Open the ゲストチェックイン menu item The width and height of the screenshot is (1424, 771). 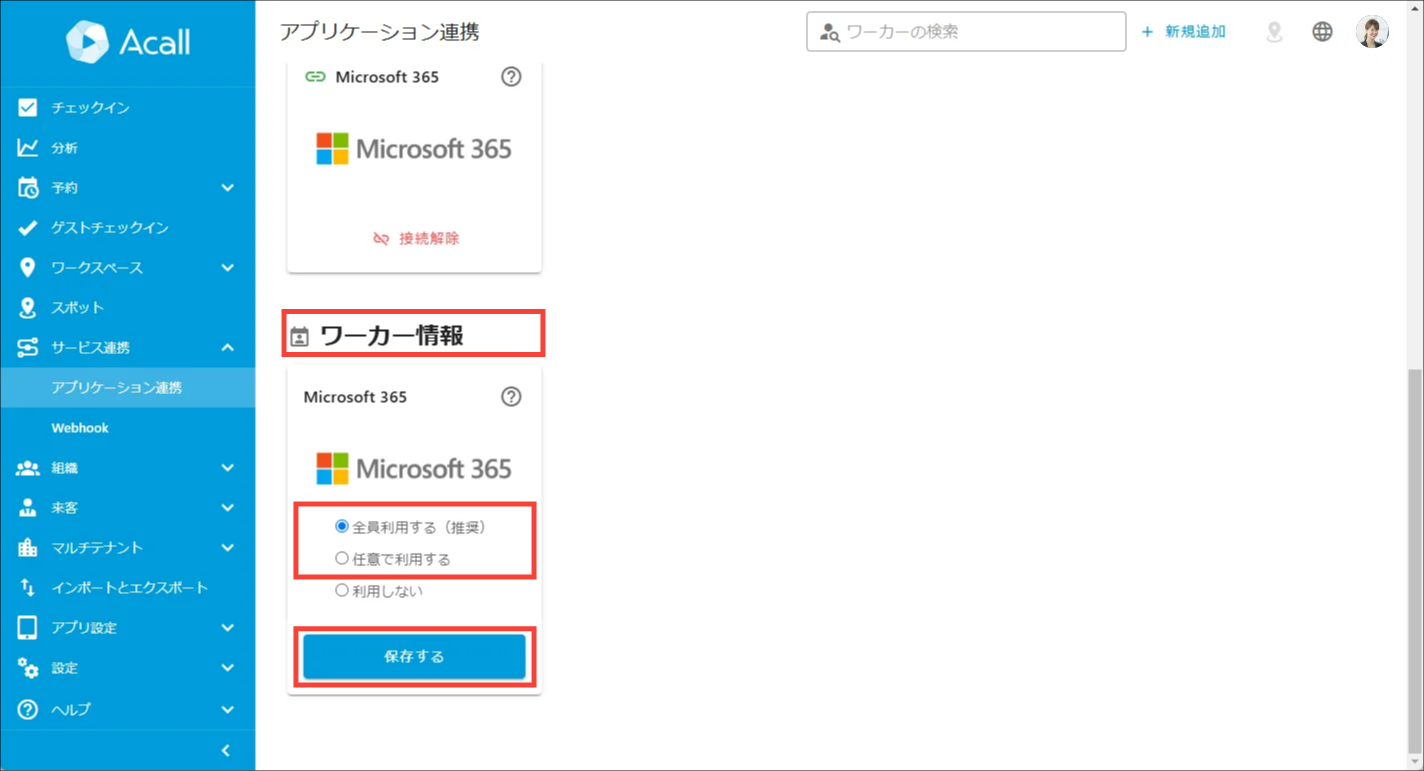[x=128, y=227]
